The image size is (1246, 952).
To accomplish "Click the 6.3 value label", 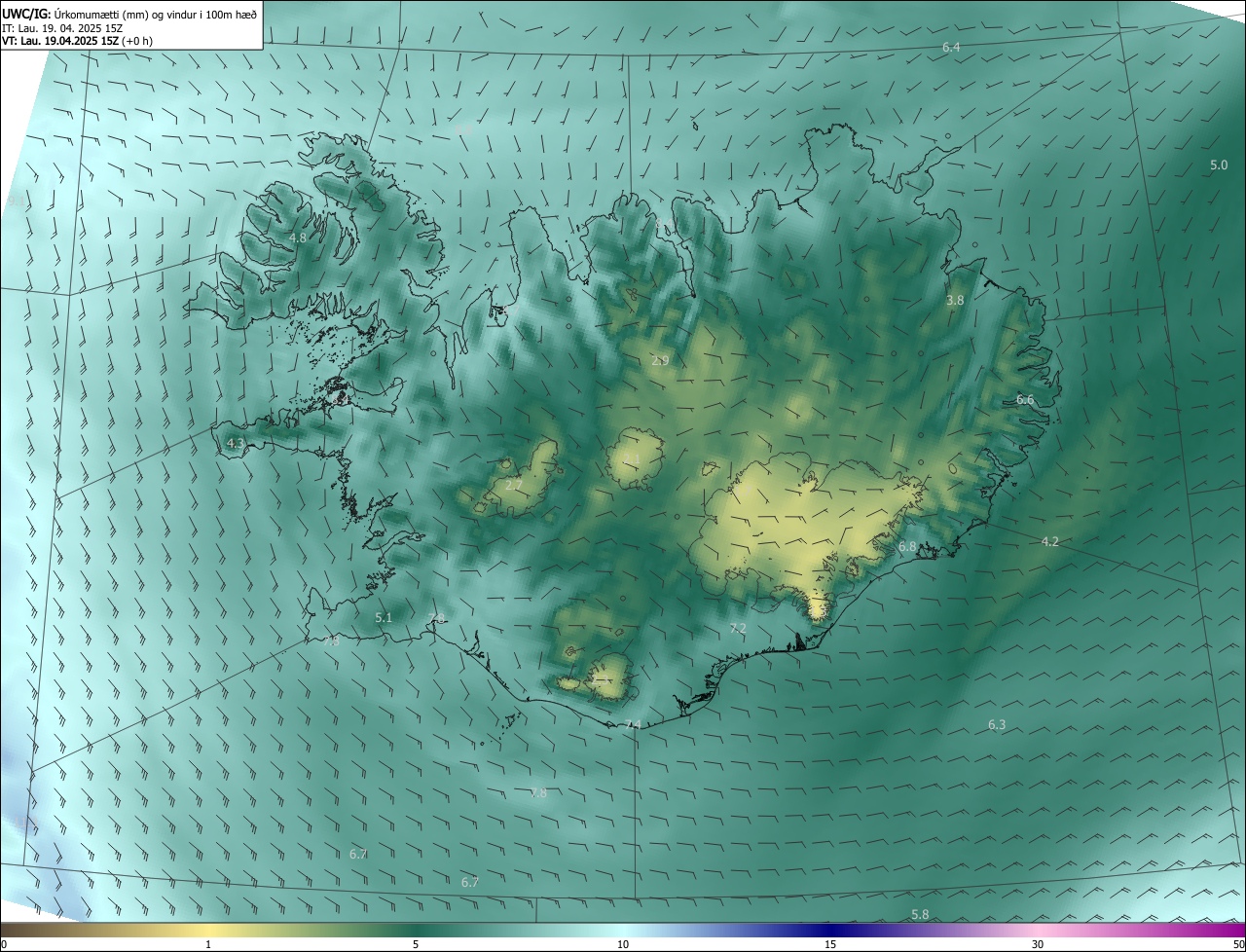I will point(997,725).
